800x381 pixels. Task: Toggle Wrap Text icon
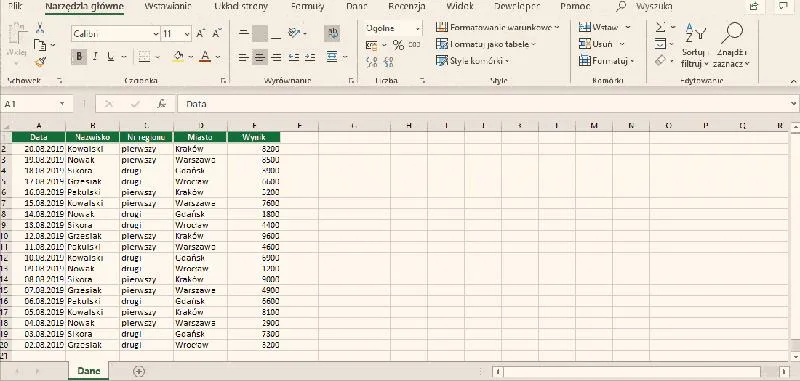(333, 34)
